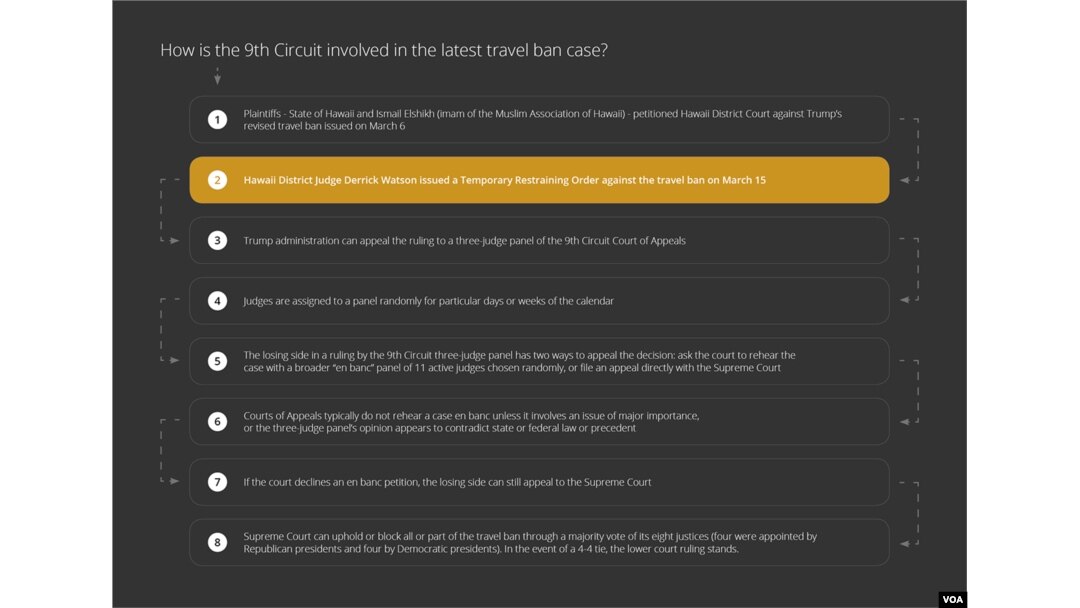Click the number 6 circle icon
The width and height of the screenshot is (1080, 608).
pos(217,421)
